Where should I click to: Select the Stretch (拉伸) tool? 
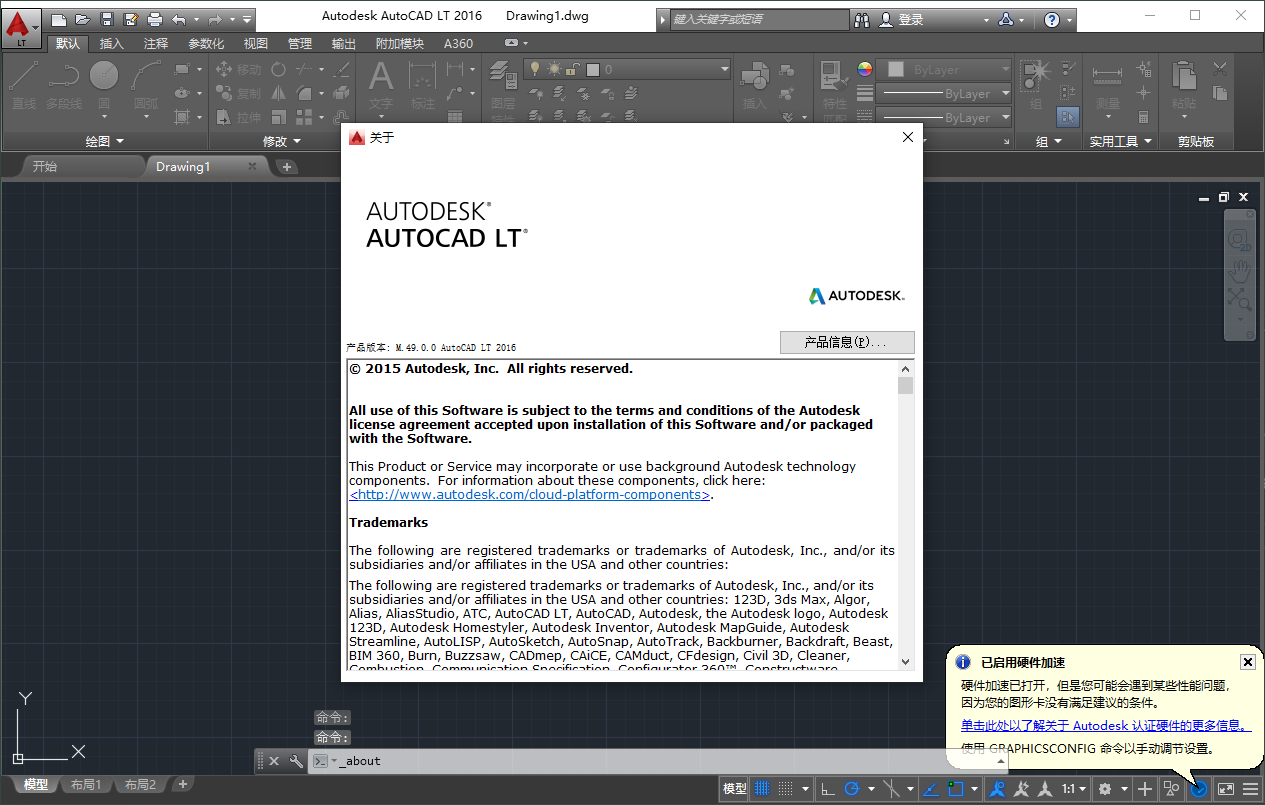click(x=237, y=118)
